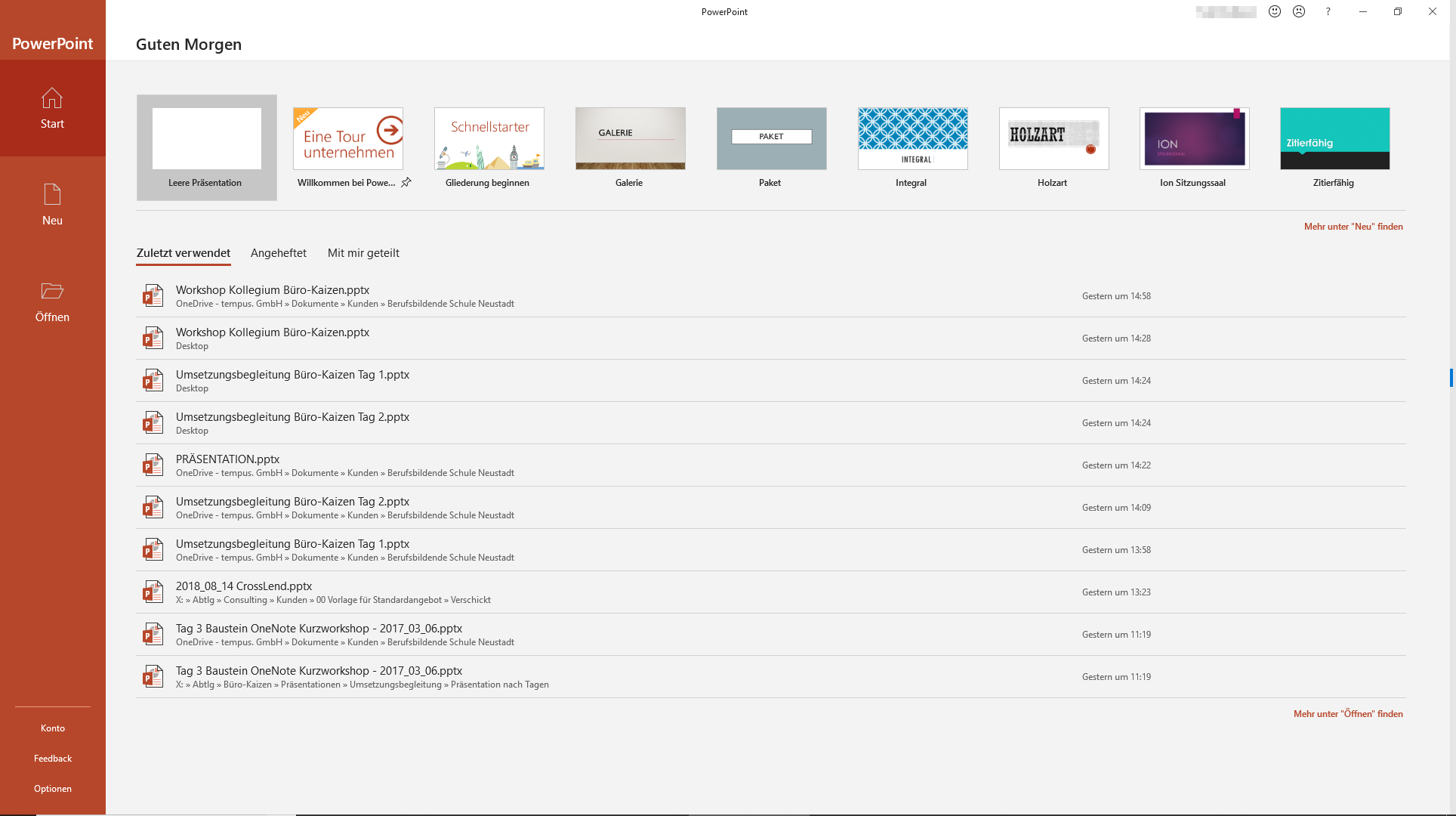Open the Neu new document icon
Screen dimensions: 1456x816
[52, 195]
